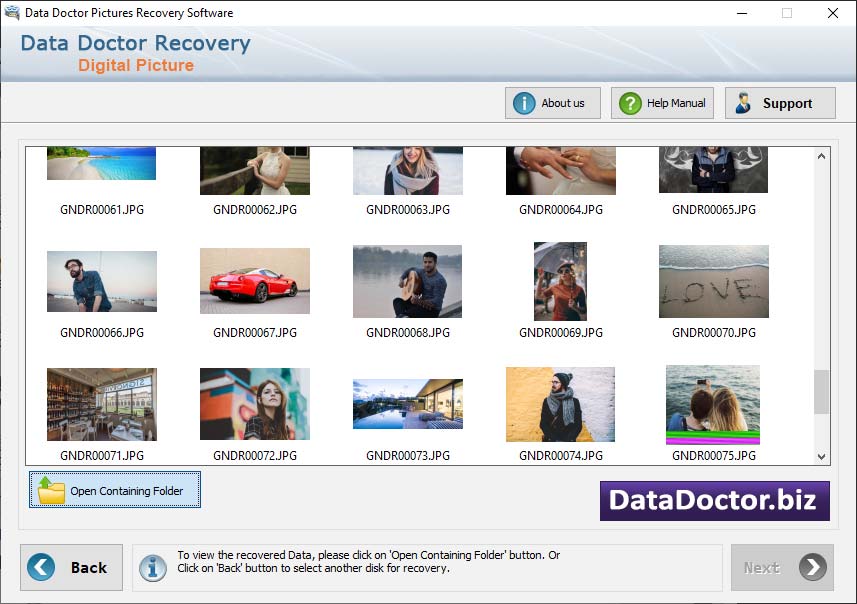This screenshot has height=604, width=857.
Task: Open the Help Manual
Action: coord(662,102)
